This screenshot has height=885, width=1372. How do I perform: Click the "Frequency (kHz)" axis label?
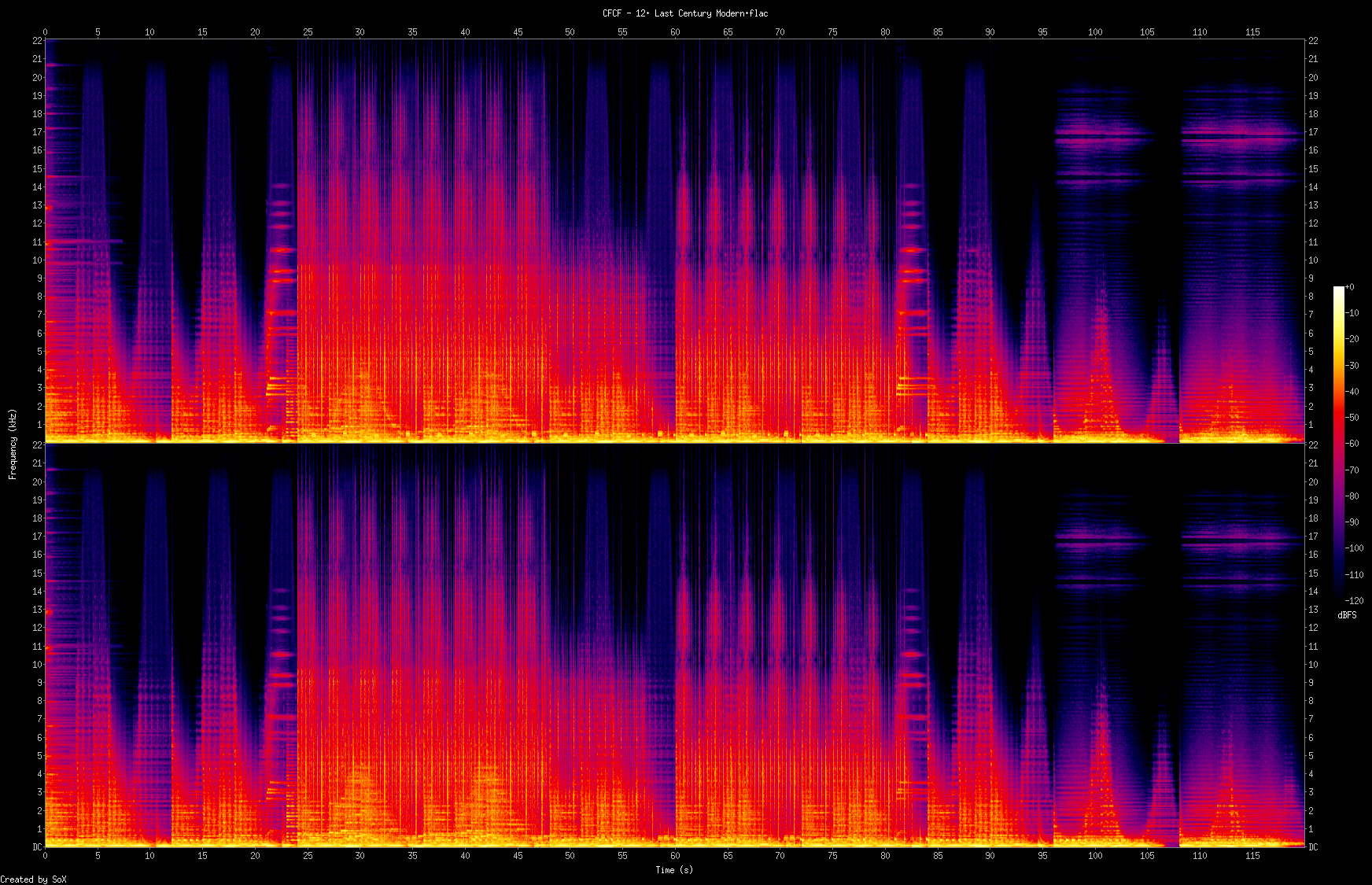click(x=13, y=444)
